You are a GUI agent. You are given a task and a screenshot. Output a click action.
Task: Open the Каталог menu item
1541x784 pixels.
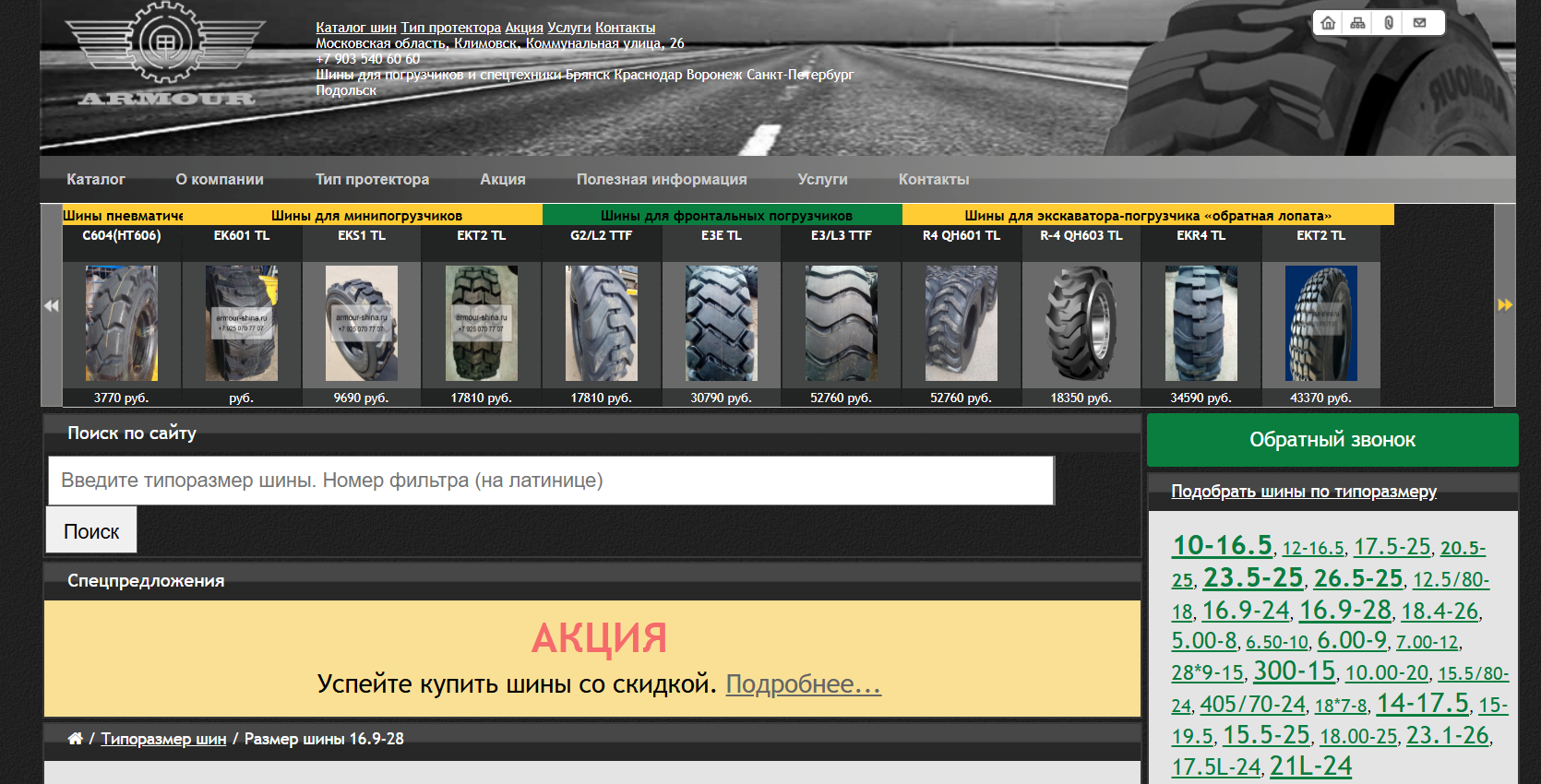(96, 180)
